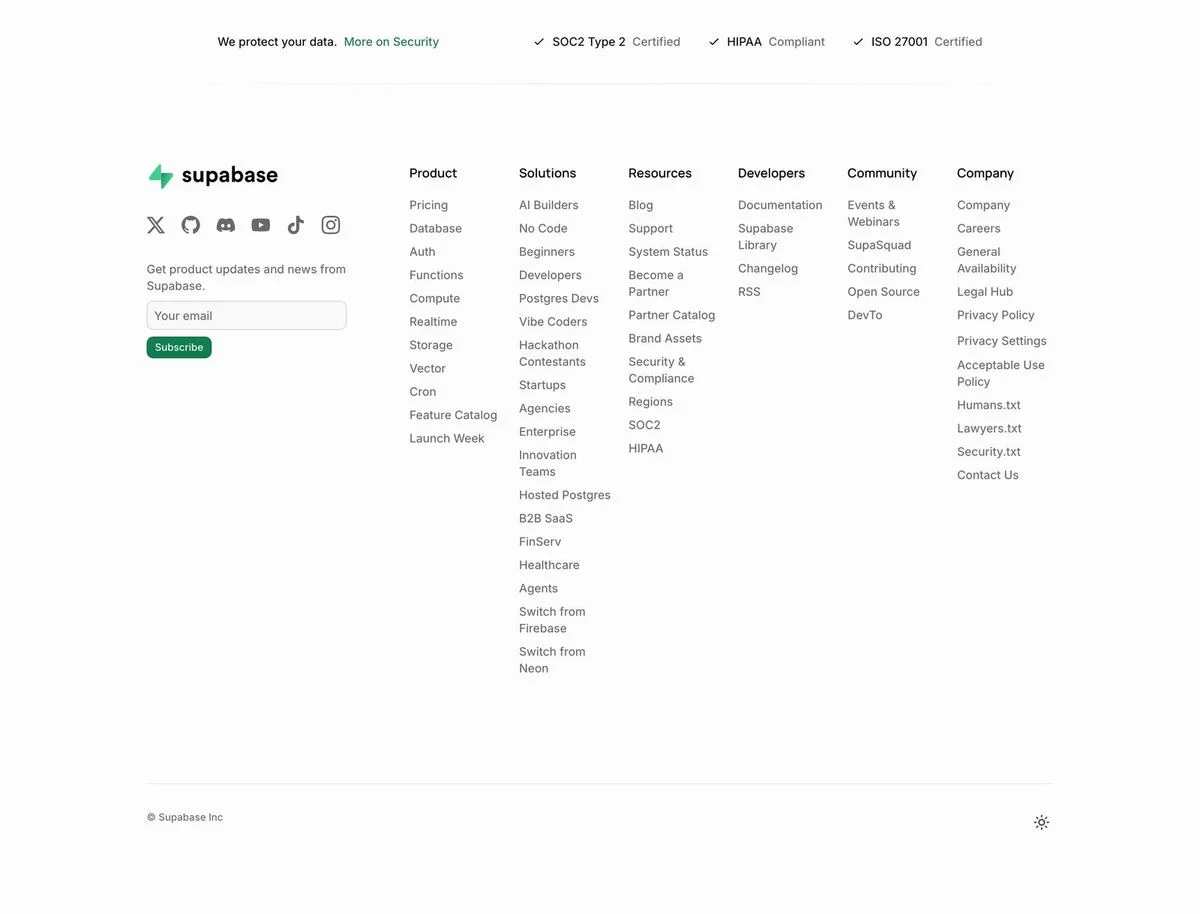Open the Feature Catalog link
The height and width of the screenshot is (914, 1200).
click(453, 415)
